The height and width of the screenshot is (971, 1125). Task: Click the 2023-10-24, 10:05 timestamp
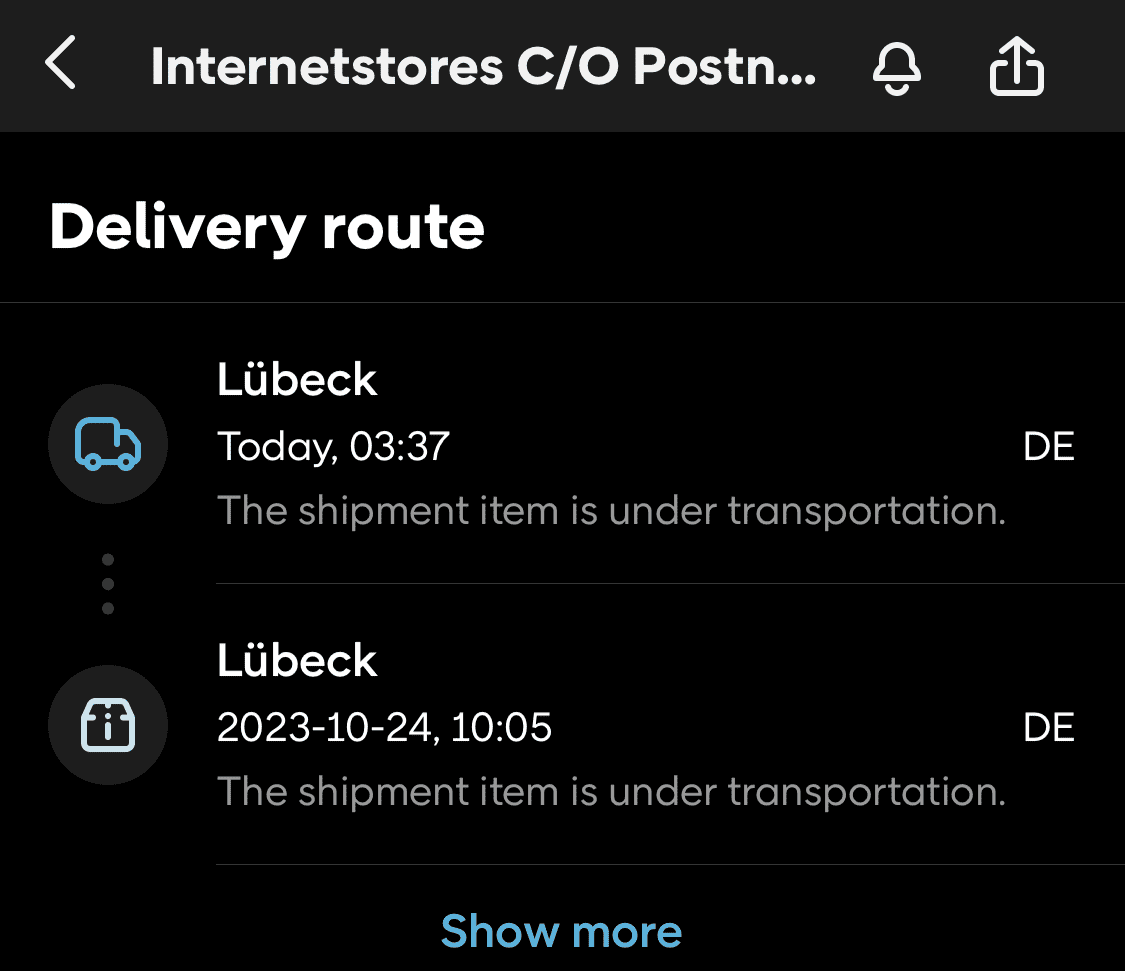(x=384, y=727)
